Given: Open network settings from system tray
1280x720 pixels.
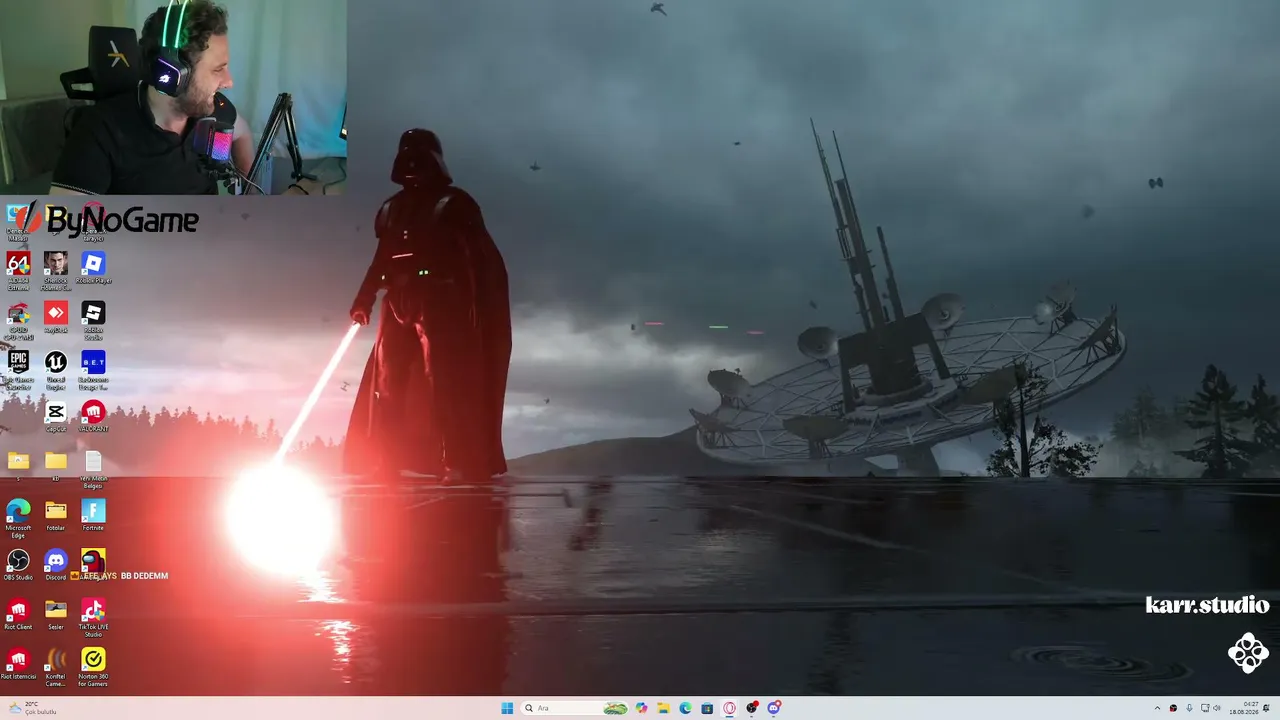Looking at the screenshot, I should click(1204, 708).
